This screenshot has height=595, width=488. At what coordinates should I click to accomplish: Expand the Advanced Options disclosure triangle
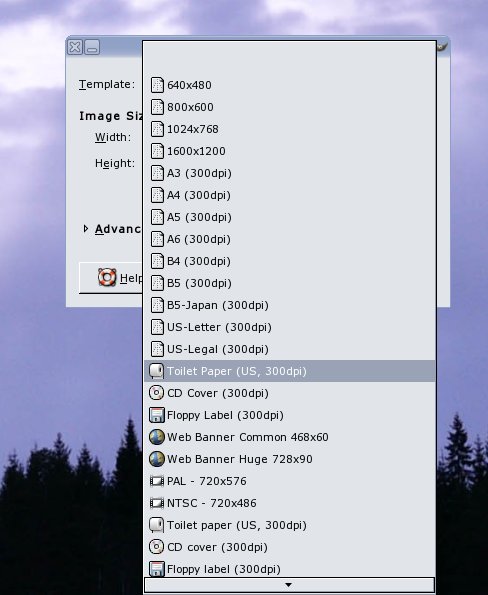pos(86,229)
